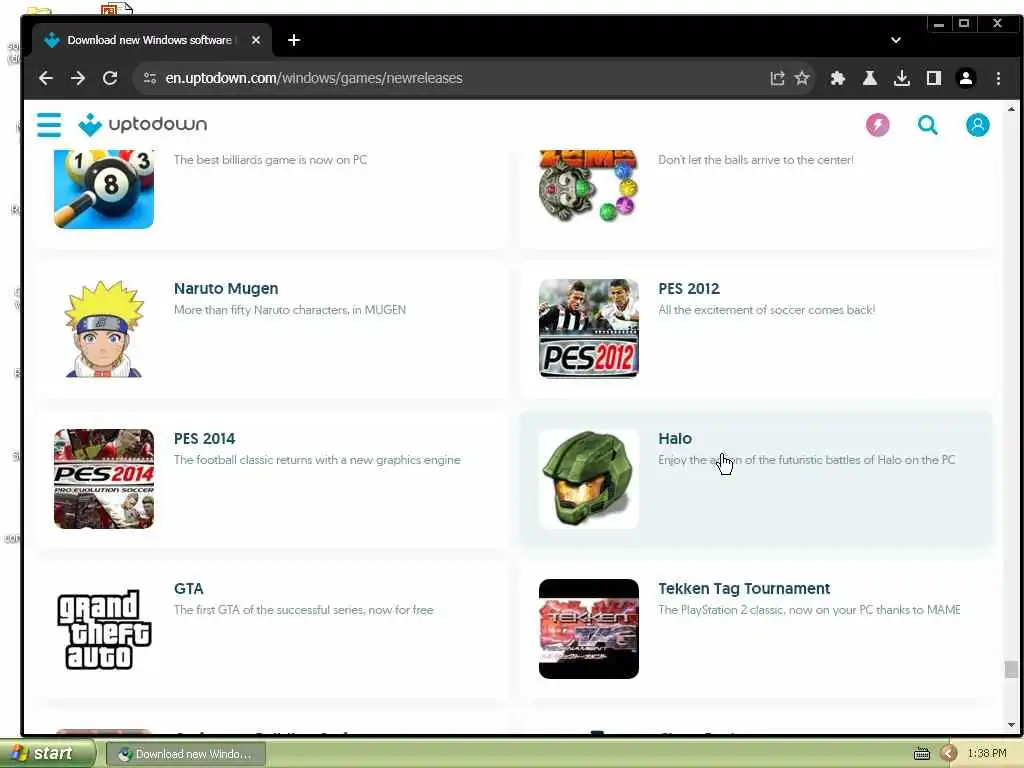Click the address bar URL
The image size is (1024, 768).
[x=314, y=78]
